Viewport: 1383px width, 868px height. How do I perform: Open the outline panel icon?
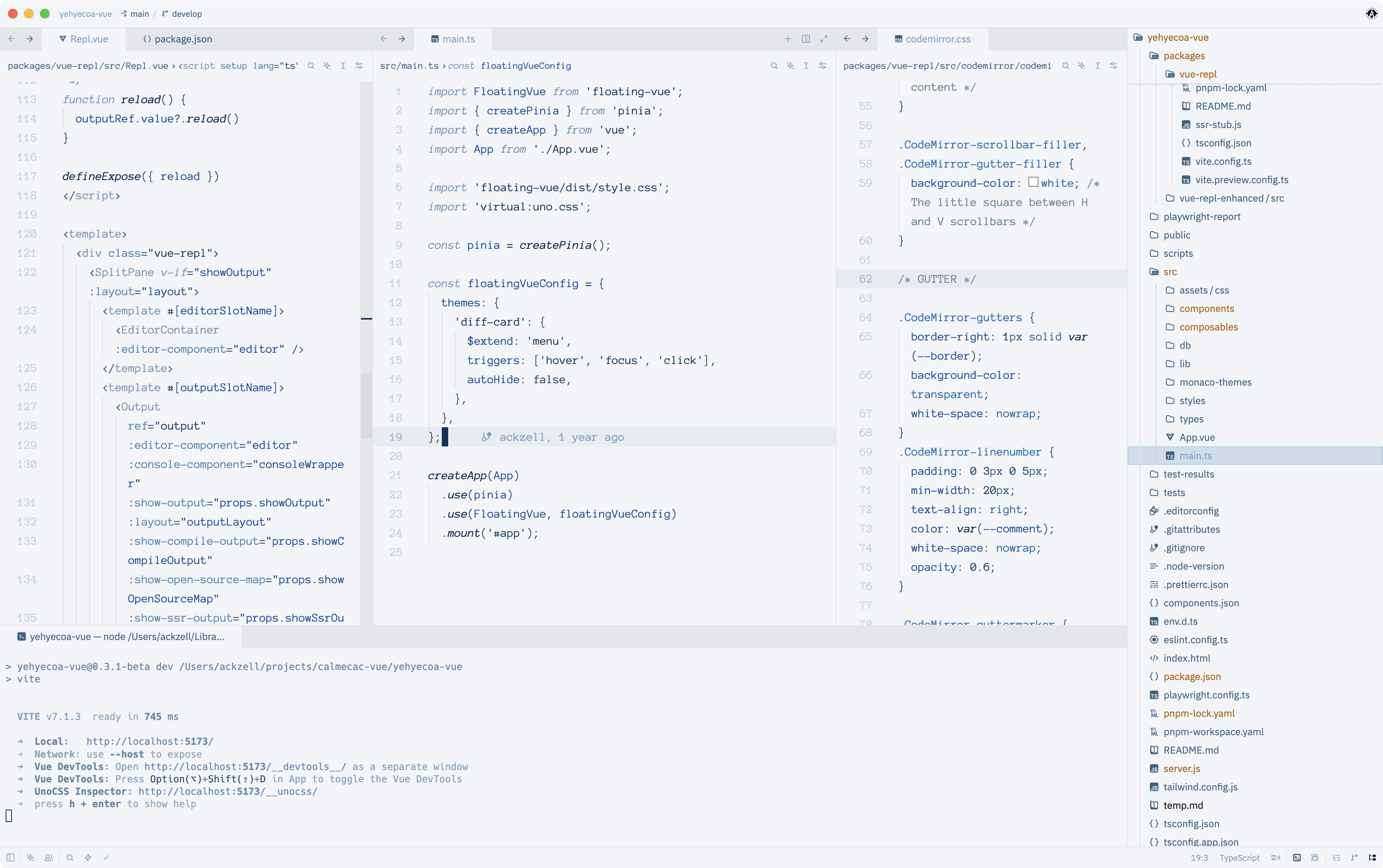point(1337,858)
